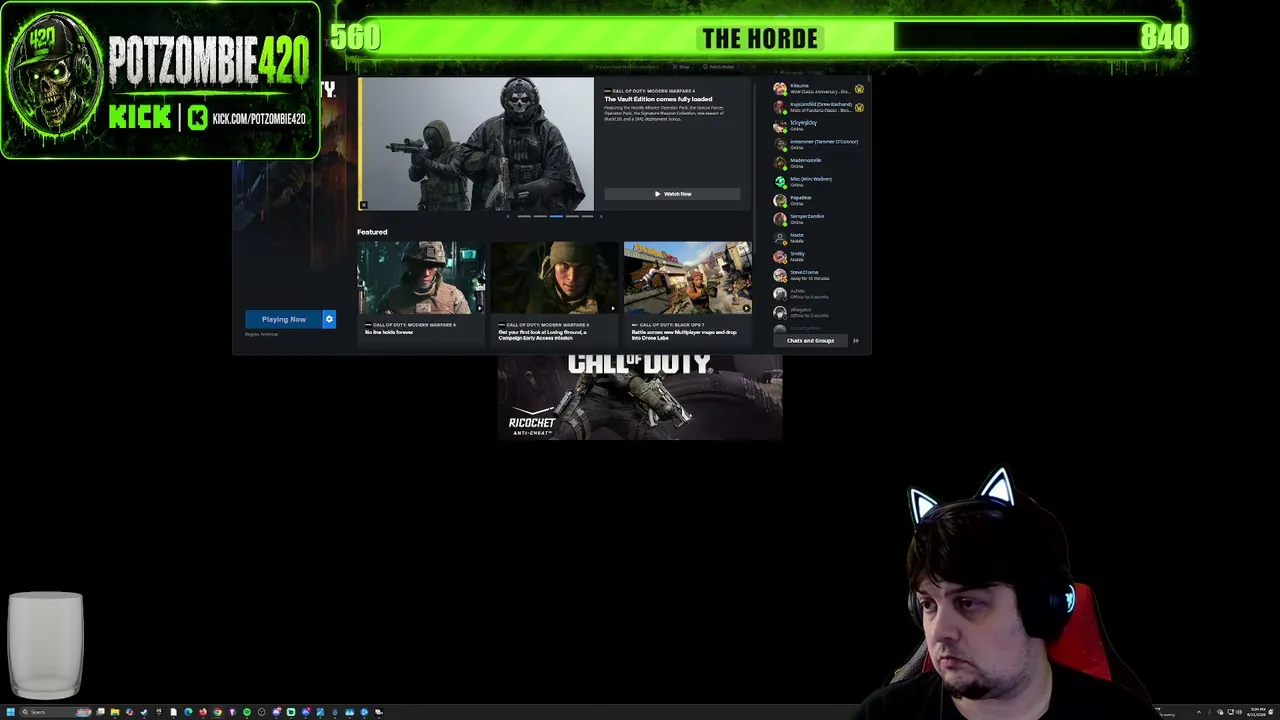Viewport: 1280px width, 720px height.
Task: Click Watch Now for Vault Edition
Action: [672, 194]
